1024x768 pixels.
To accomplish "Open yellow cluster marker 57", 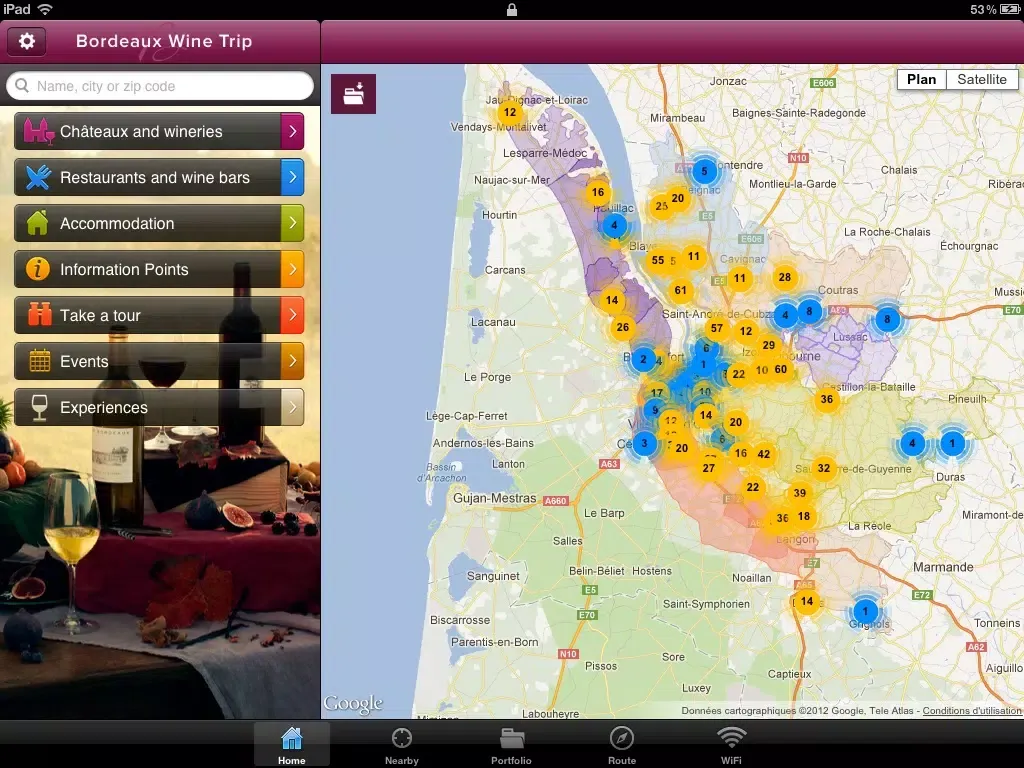I will 717,328.
